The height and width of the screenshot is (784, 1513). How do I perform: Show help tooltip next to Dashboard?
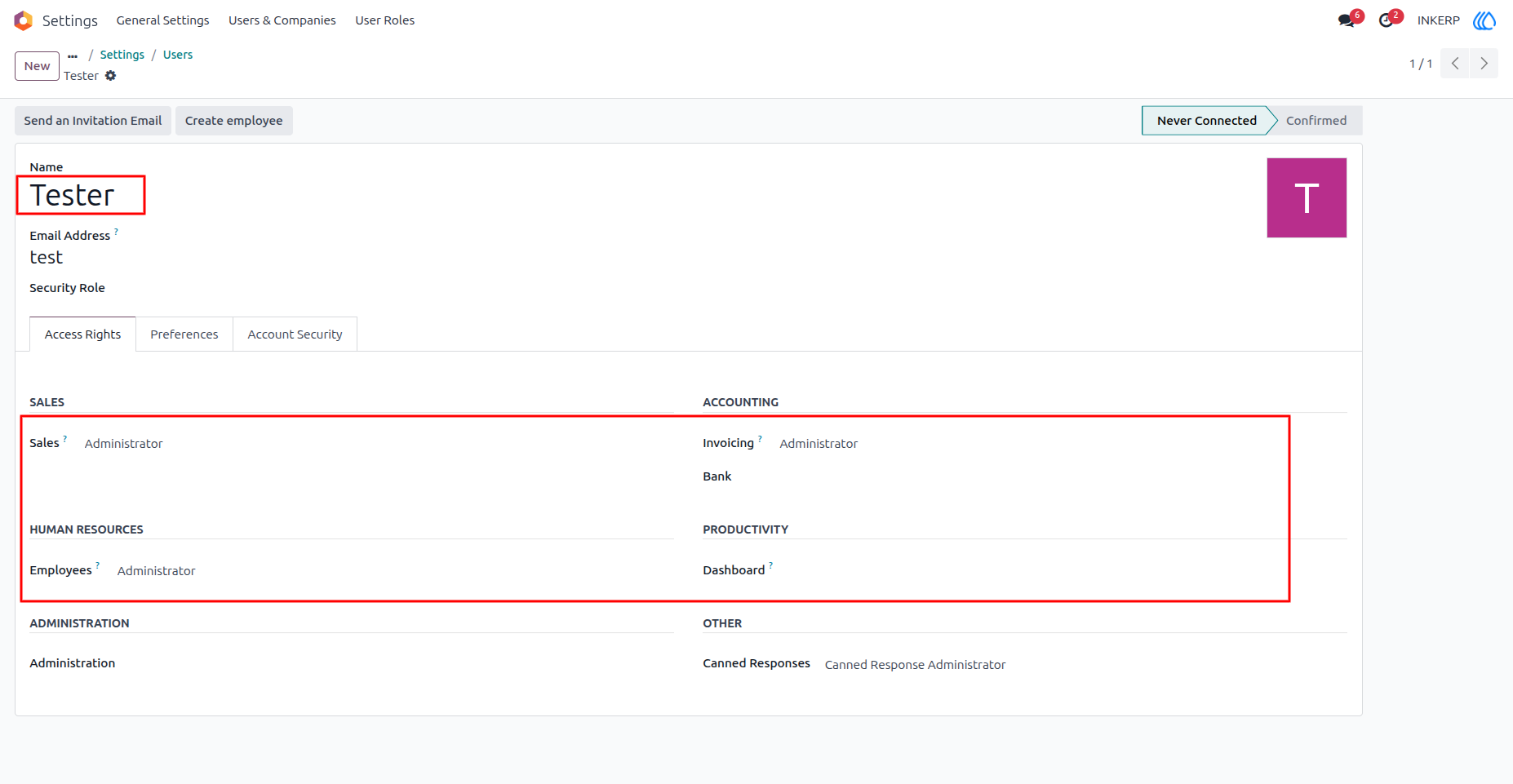pos(770,565)
